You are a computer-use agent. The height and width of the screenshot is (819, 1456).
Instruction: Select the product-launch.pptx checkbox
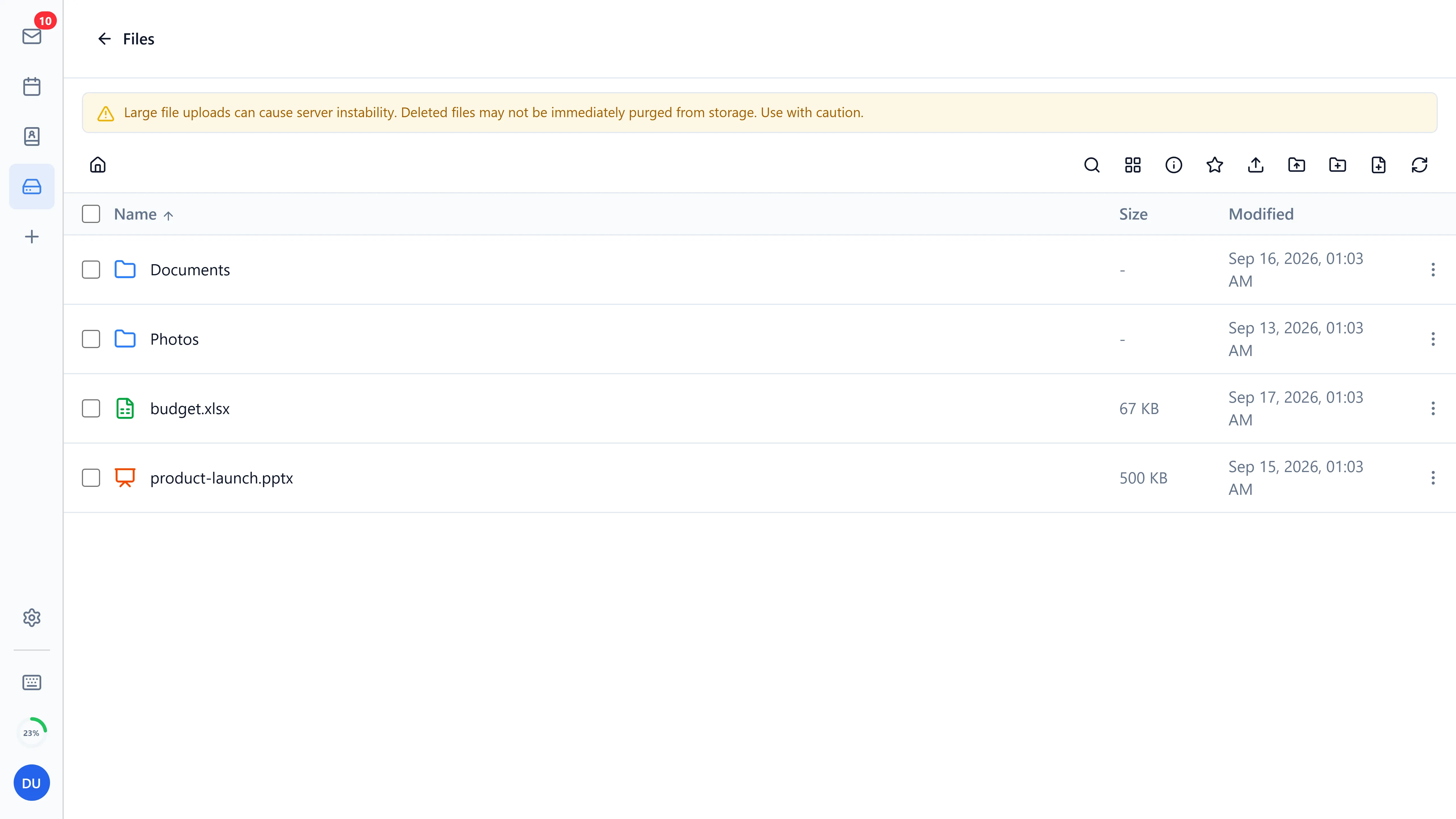91,478
